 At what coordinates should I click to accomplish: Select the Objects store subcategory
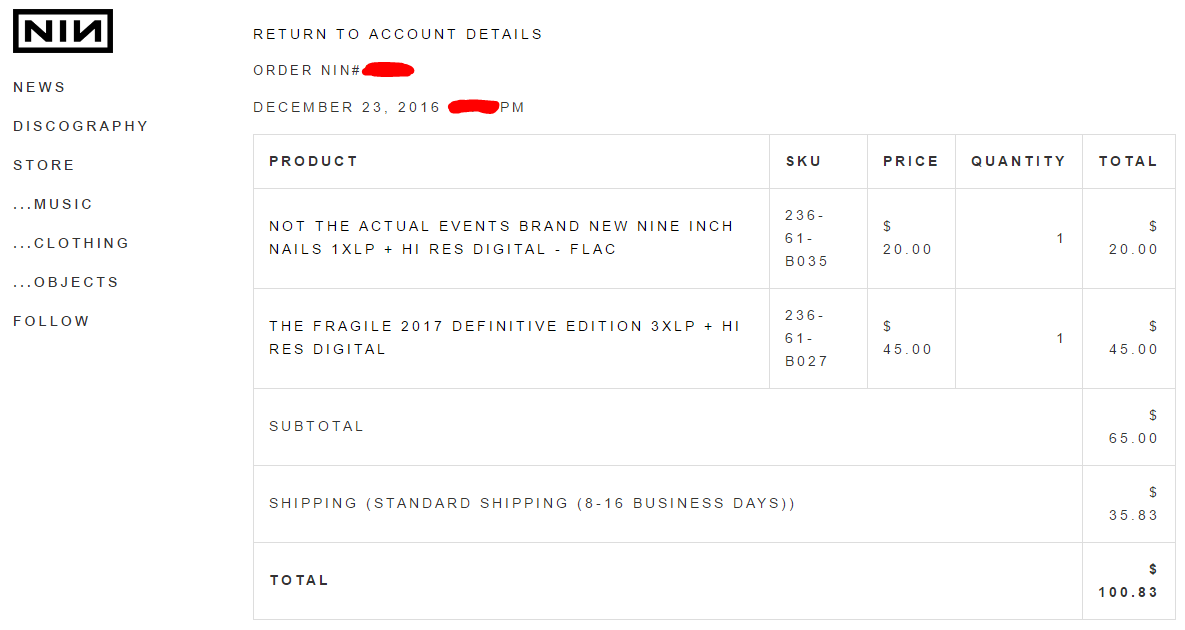tap(66, 282)
